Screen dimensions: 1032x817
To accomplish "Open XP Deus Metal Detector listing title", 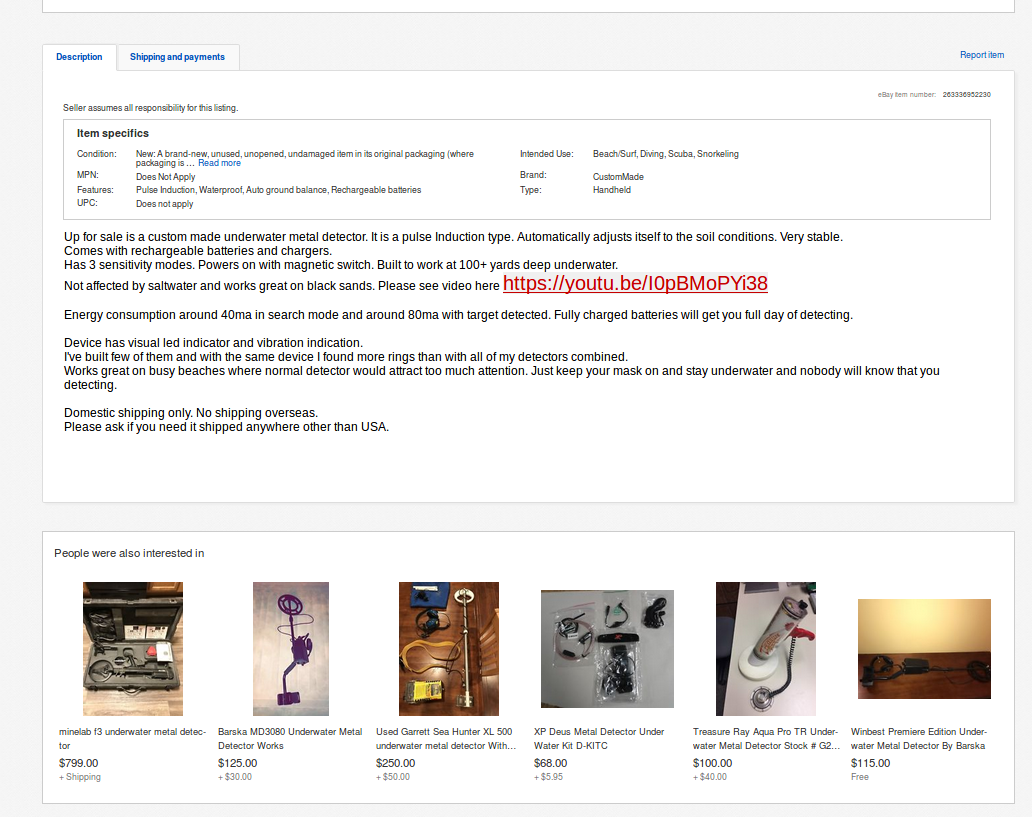I will click(x=599, y=739).
